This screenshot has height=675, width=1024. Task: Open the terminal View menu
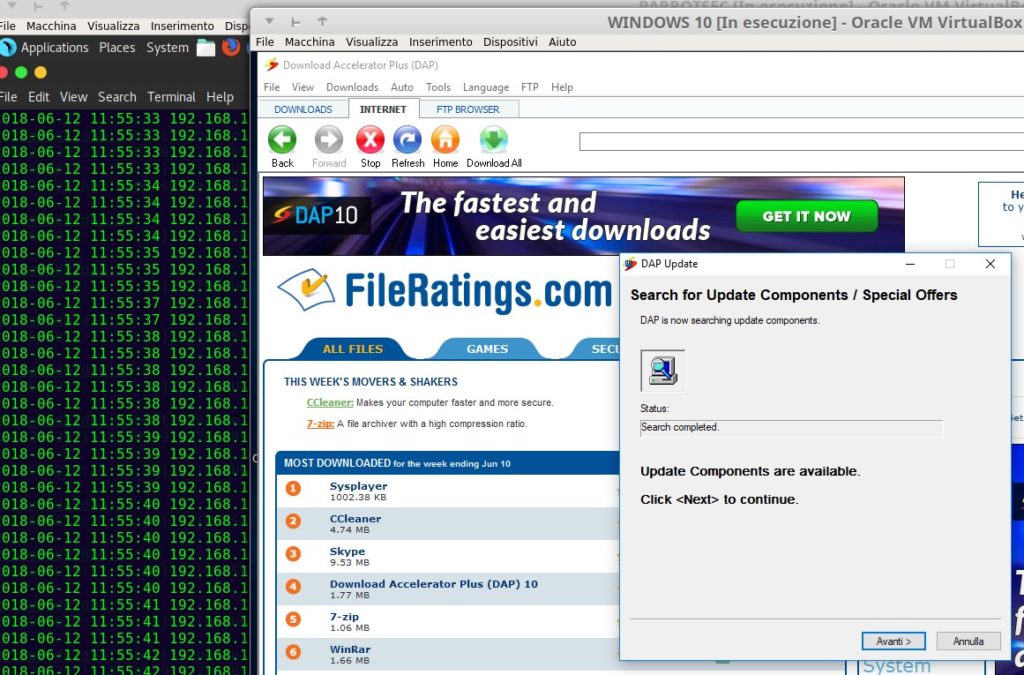click(x=74, y=97)
